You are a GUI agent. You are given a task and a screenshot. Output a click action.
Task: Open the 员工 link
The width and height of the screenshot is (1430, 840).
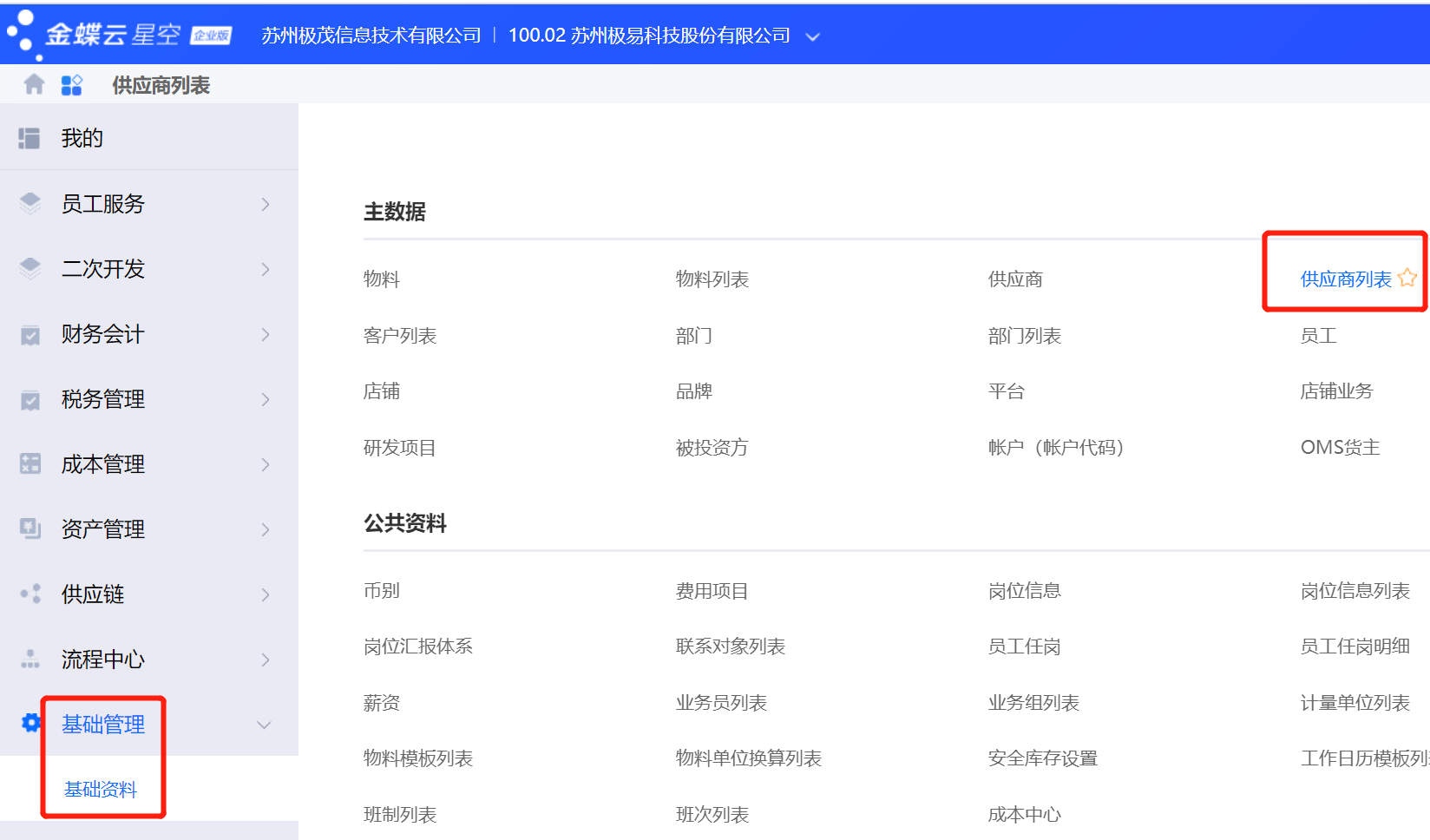1319,336
